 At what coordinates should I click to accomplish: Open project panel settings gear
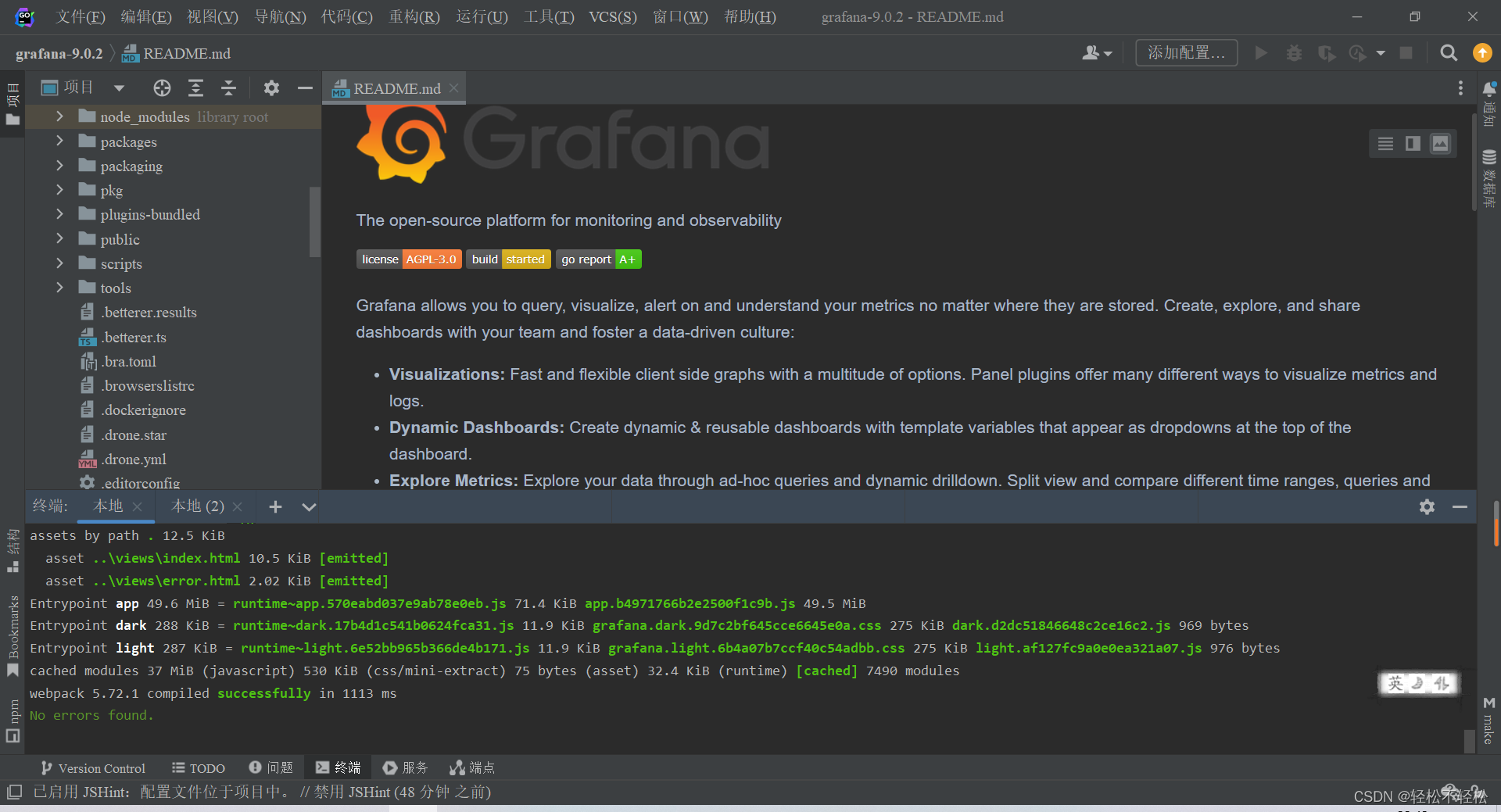click(271, 88)
